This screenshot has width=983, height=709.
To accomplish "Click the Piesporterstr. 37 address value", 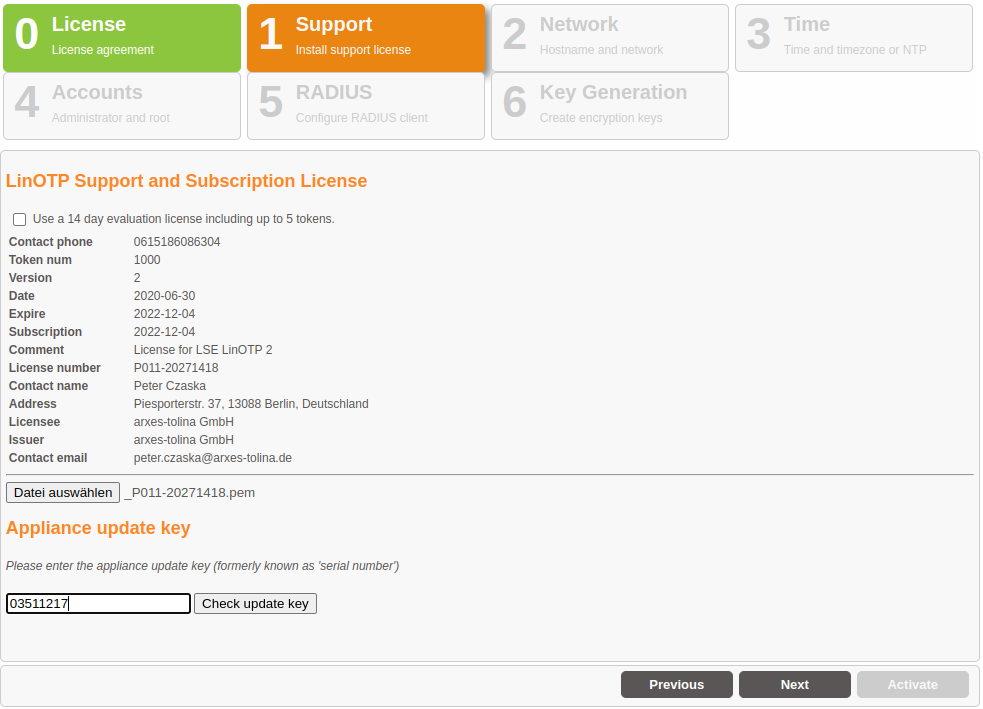I will [251, 404].
